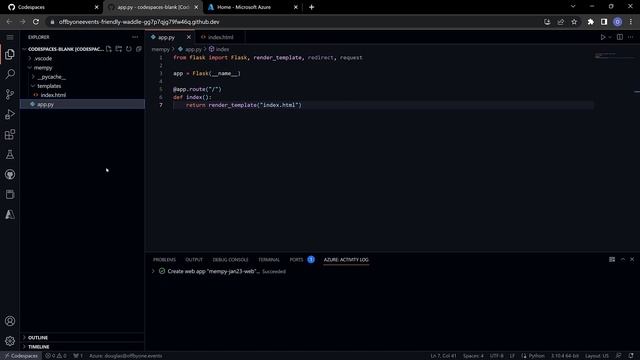The width and height of the screenshot is (640, 360).
Task: Open browser extensions puzzle icon
Action: 591,22
